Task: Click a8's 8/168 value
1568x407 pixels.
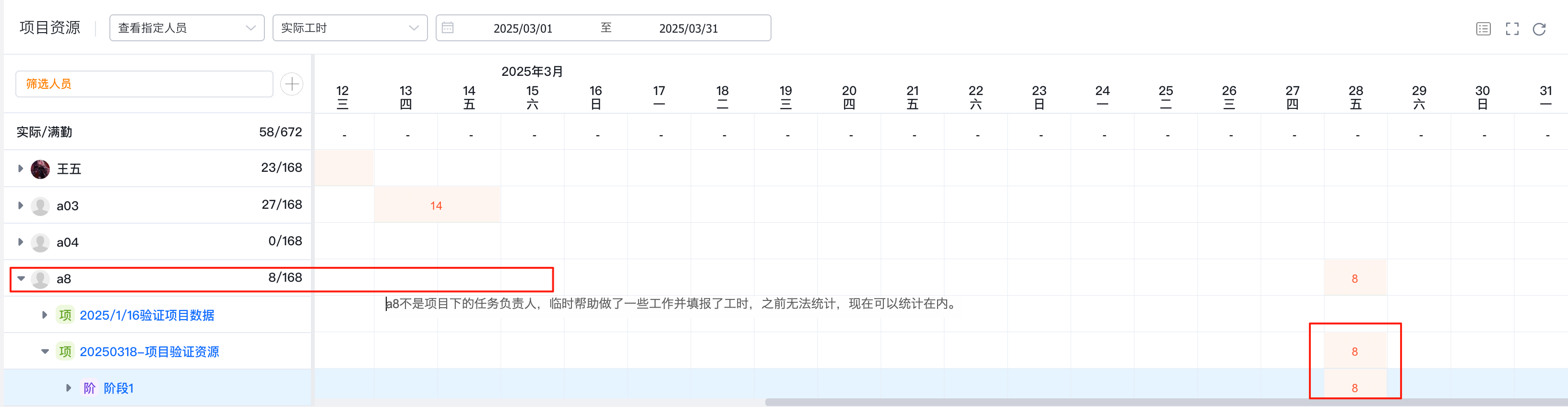Action: click(285, 278)
